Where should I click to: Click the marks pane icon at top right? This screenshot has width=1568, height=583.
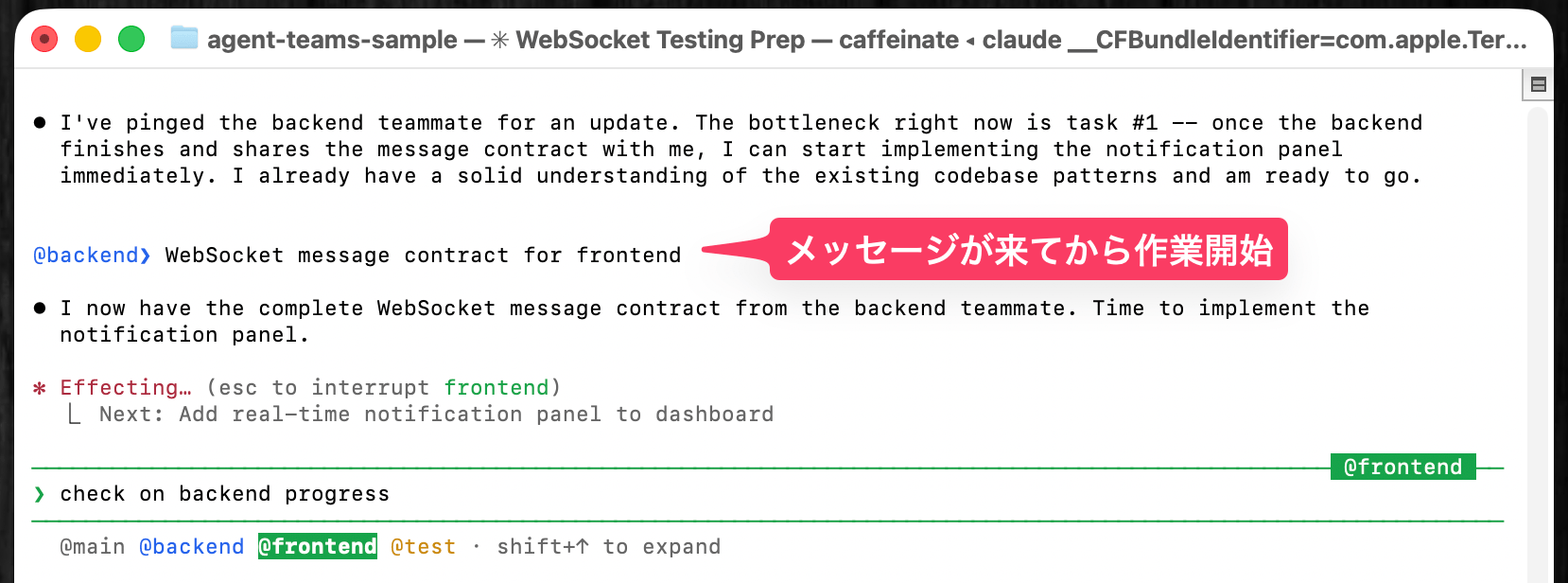[1539, 83]
